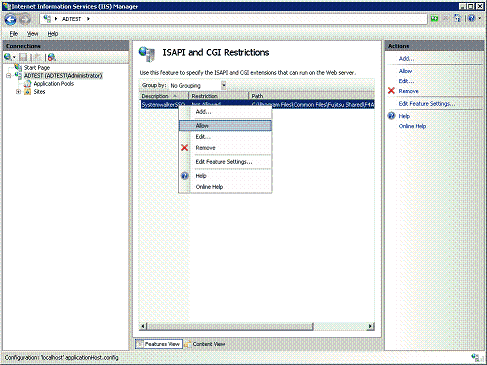Click the help question mark icon in top toolbar

point(471,18)
